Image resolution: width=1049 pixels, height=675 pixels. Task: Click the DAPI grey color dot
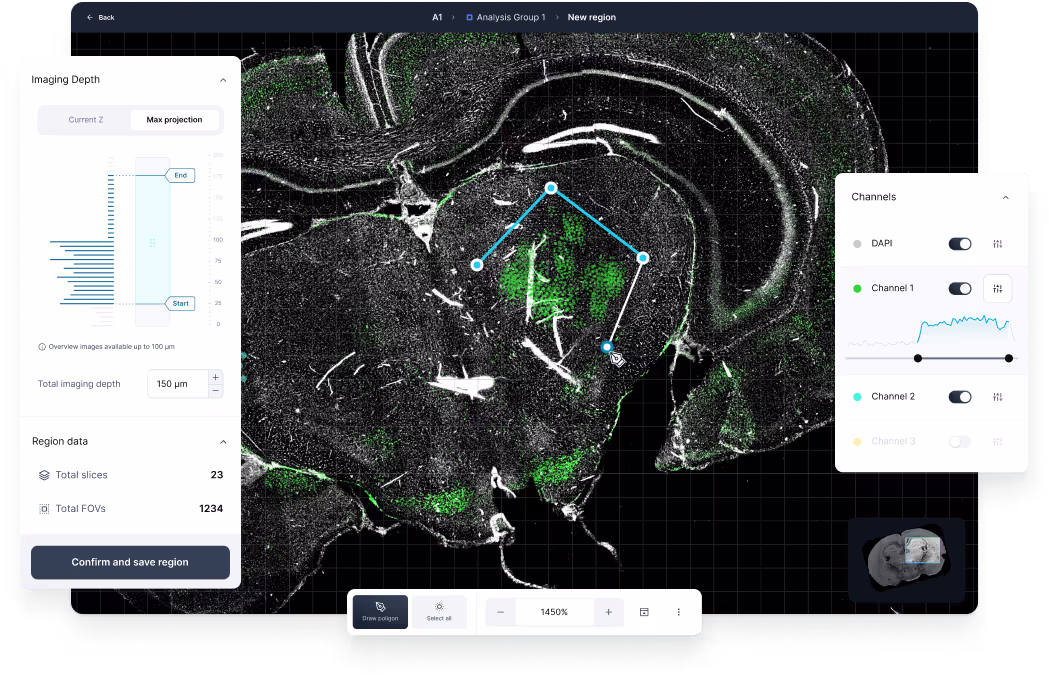tap(857, 244)
